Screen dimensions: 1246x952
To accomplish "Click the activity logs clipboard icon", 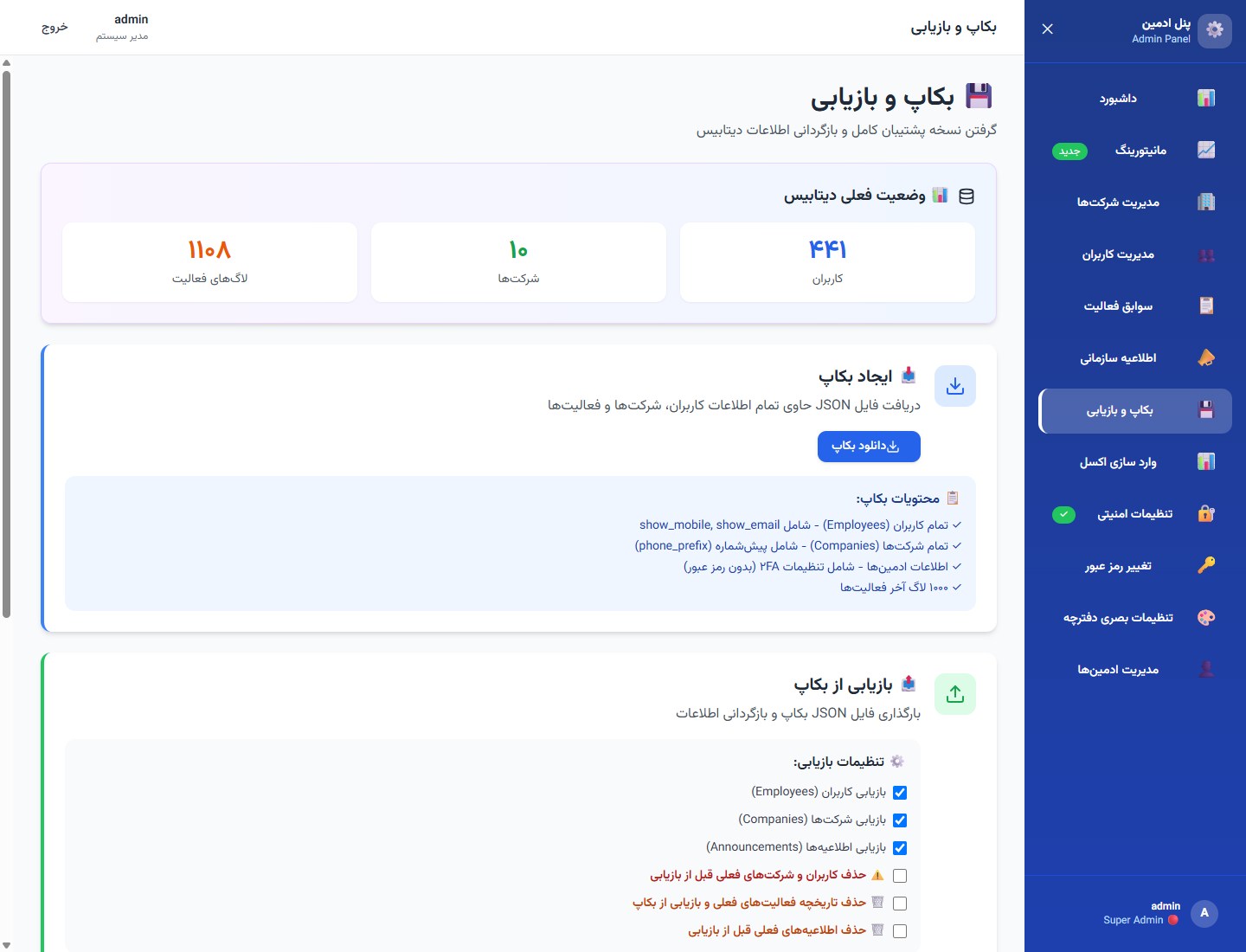I will pos(1206,306).
